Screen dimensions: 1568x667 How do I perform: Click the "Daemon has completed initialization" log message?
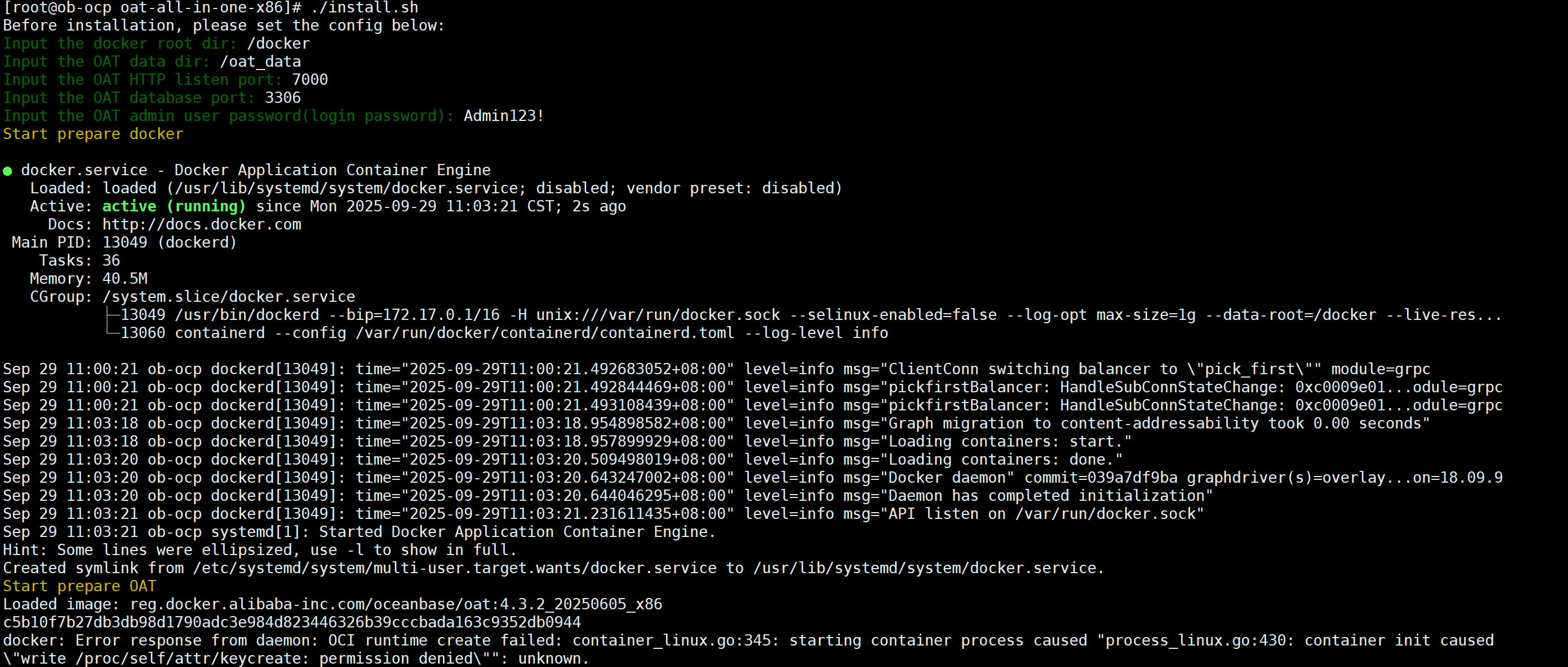tap(1050, 496)
